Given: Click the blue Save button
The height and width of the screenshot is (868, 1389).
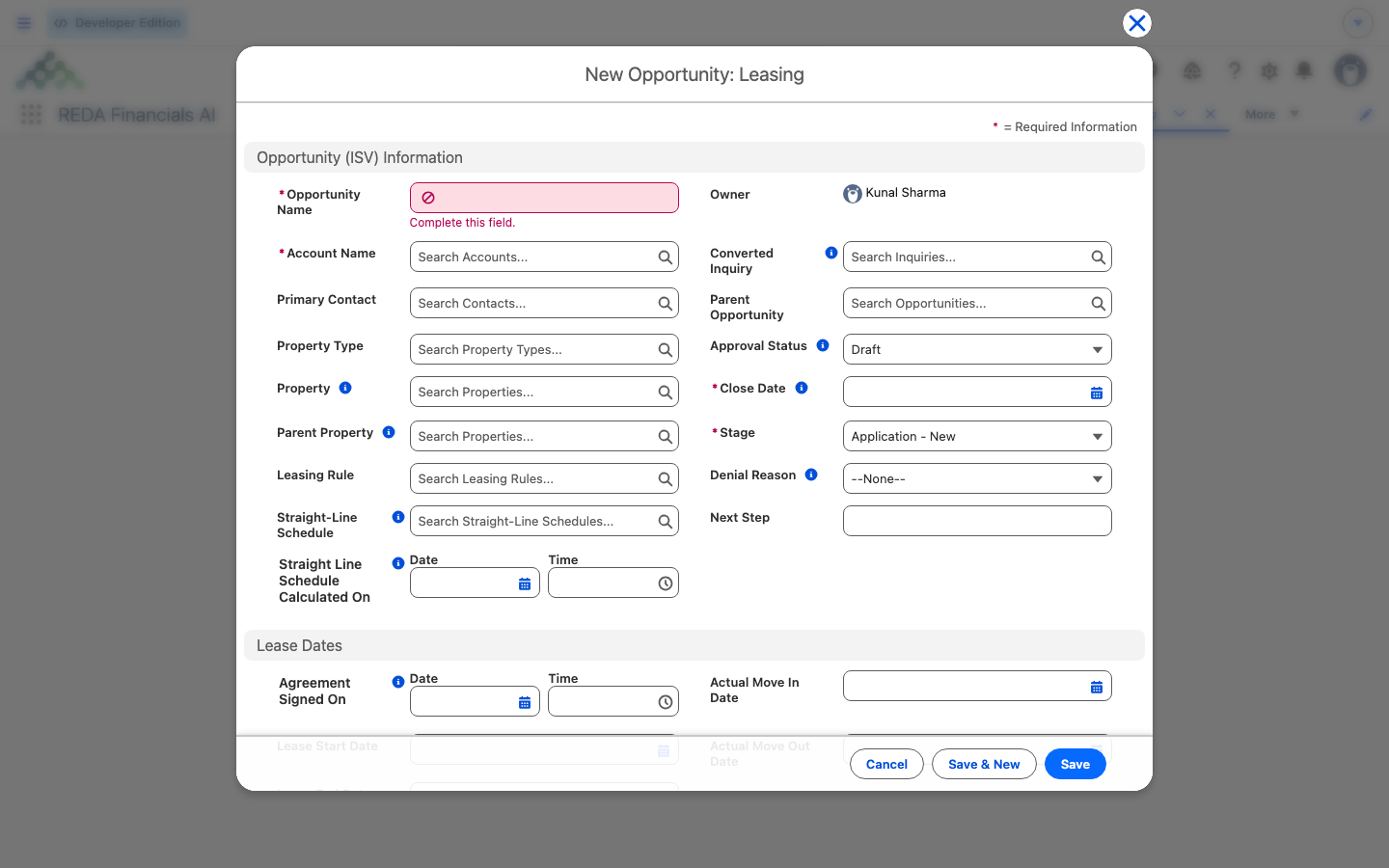Looking at the screenshot, I should [1076, 765].
